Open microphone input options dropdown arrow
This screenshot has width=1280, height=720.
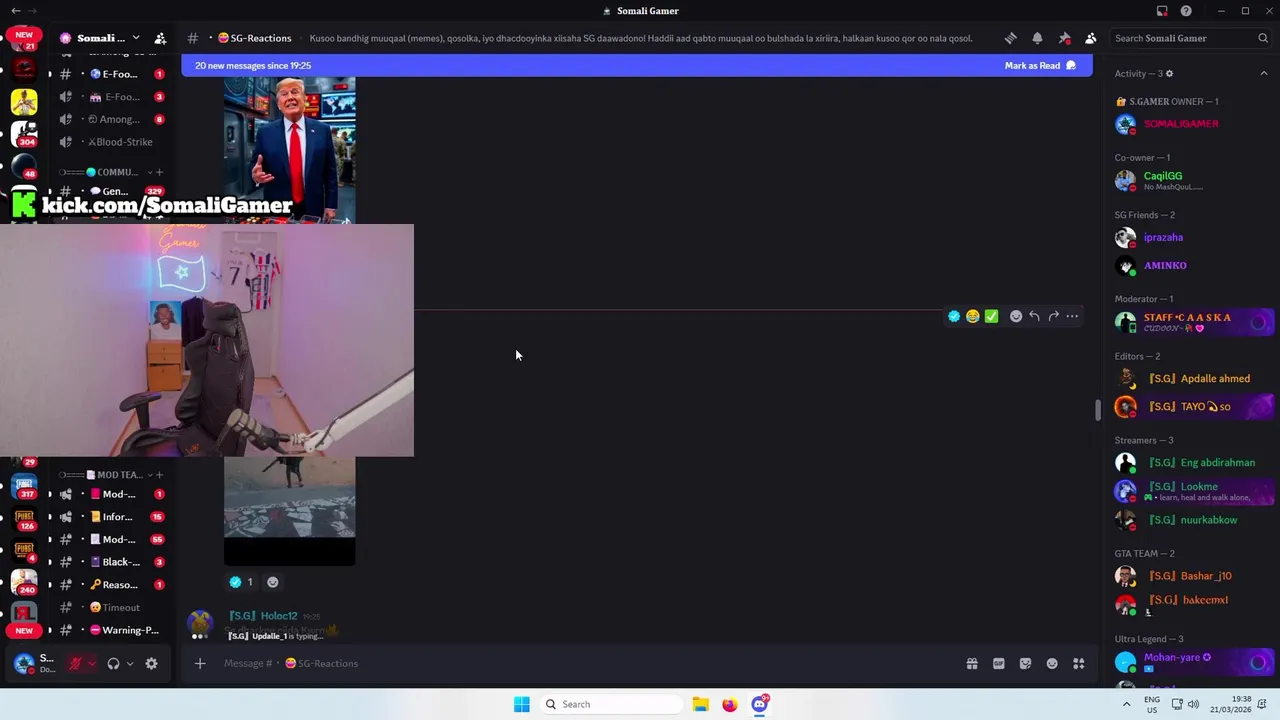point(91,663)
